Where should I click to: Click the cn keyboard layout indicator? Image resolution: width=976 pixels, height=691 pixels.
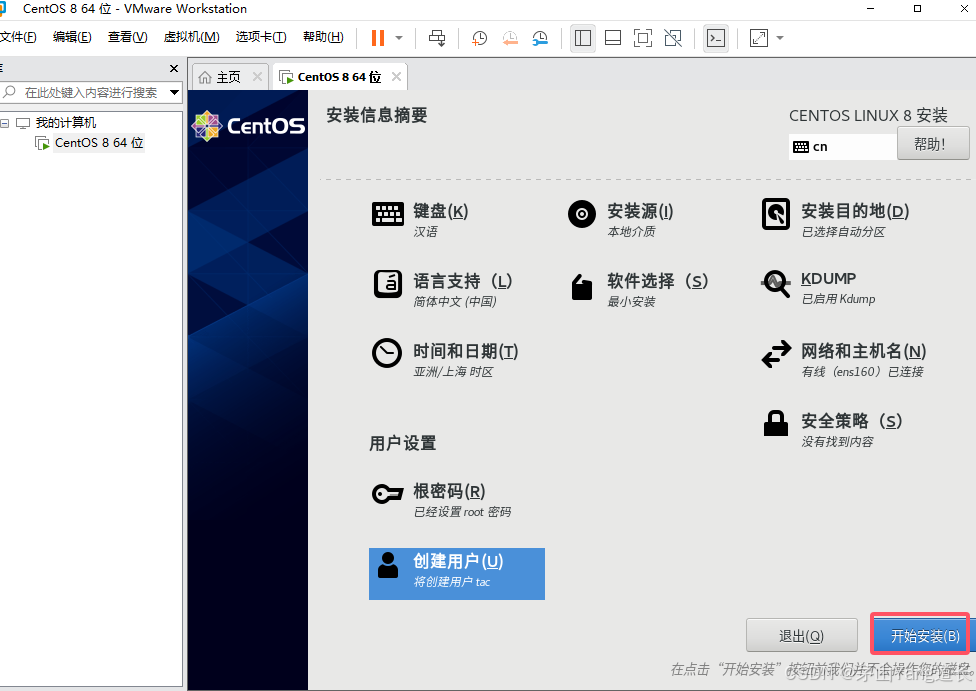(x=843, y=147)
